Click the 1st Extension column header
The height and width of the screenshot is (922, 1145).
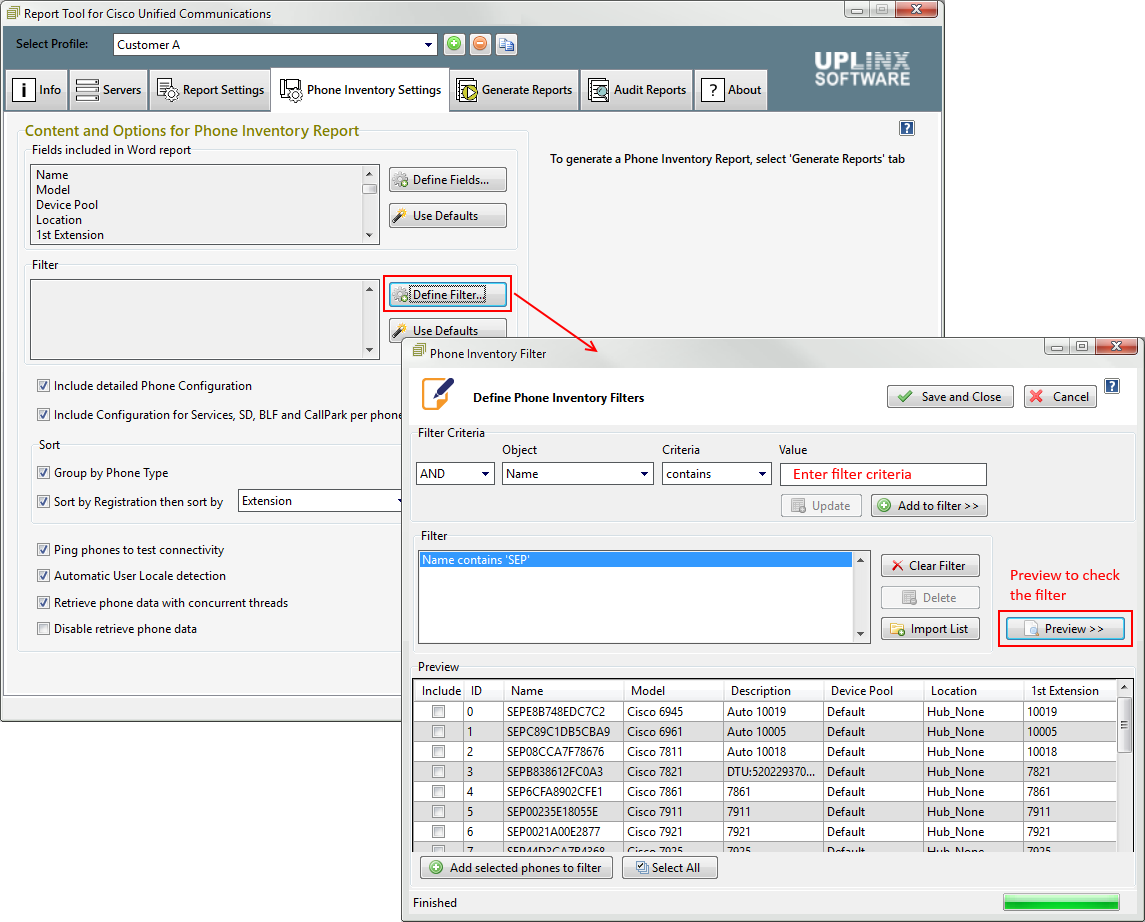[1069, 691]
